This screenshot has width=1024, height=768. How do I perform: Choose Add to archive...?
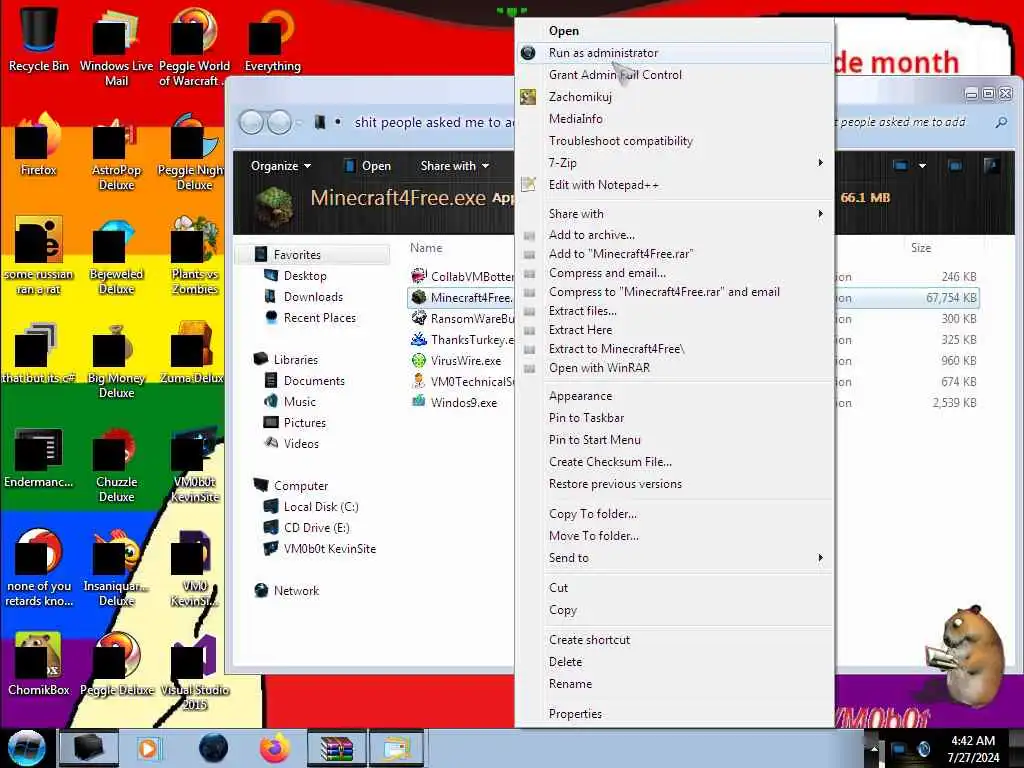click(x=675, y=235)
